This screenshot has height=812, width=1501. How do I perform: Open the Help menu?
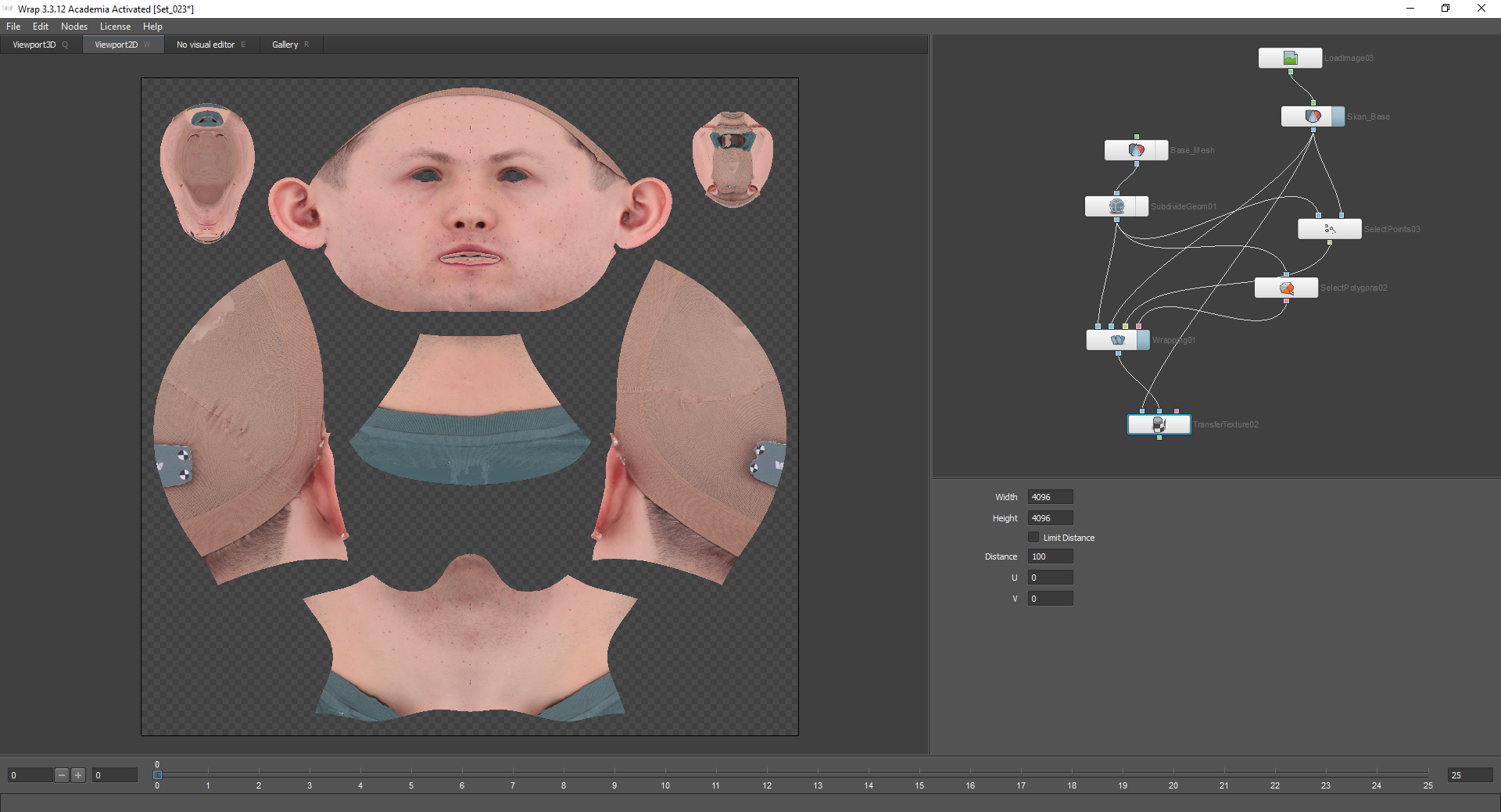152,27
